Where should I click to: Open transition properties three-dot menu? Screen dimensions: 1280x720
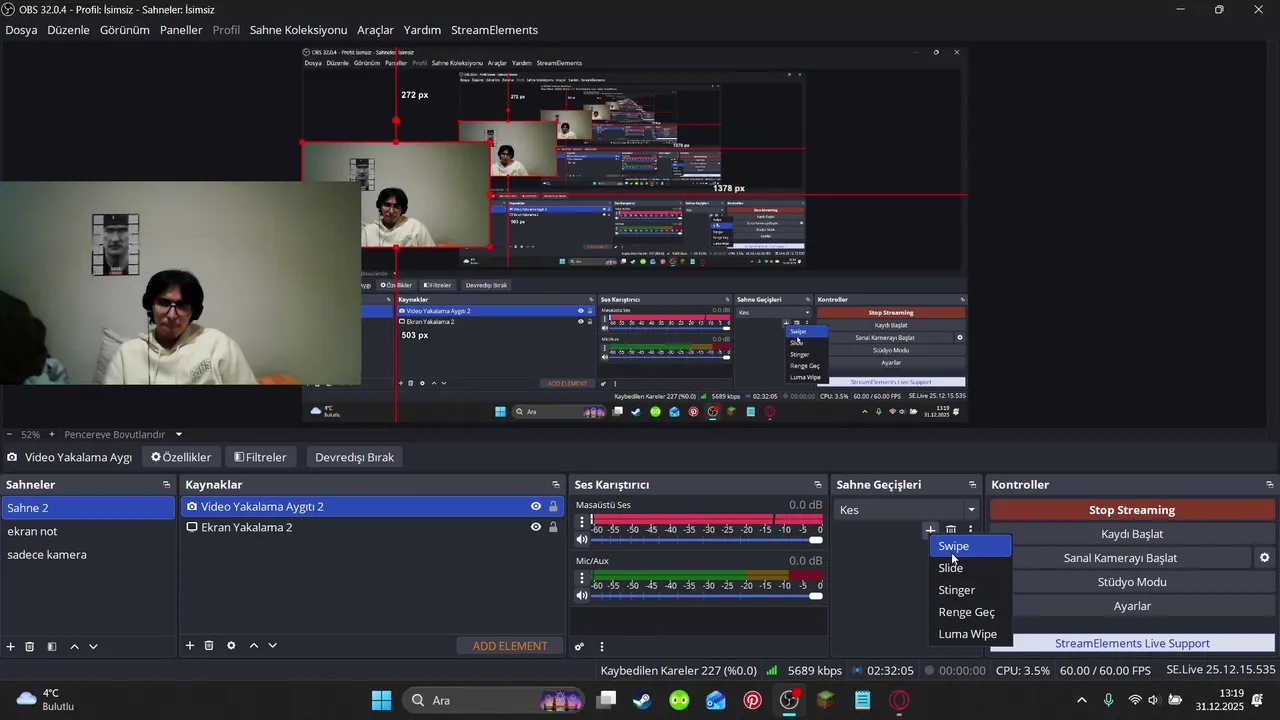(970, 530)
